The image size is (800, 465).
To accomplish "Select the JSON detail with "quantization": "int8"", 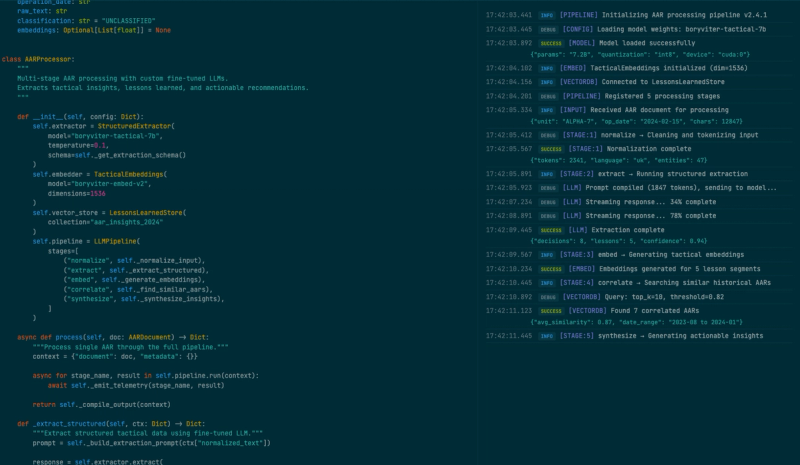I will (640, 55).
